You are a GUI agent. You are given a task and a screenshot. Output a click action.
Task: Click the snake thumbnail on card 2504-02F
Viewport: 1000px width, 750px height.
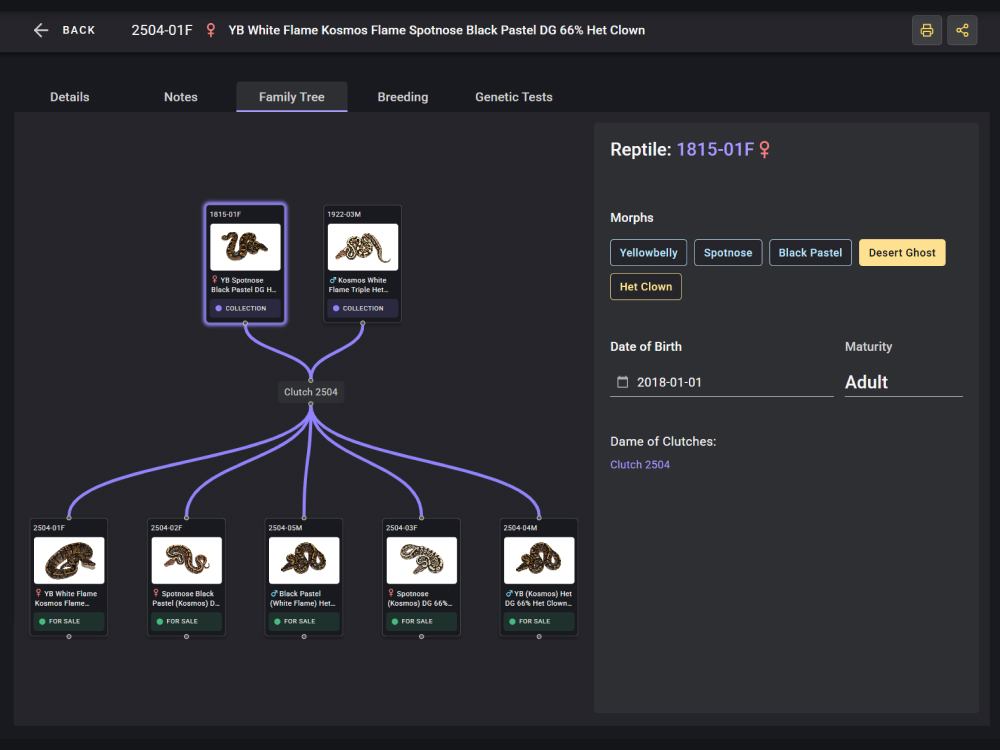point(187,560)
